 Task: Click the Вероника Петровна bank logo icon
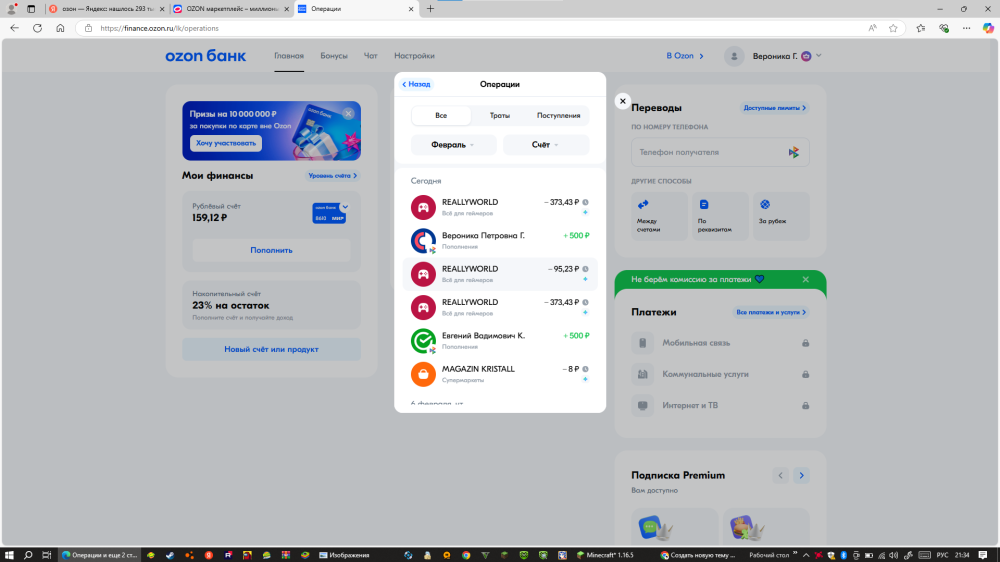coord(423,240)
